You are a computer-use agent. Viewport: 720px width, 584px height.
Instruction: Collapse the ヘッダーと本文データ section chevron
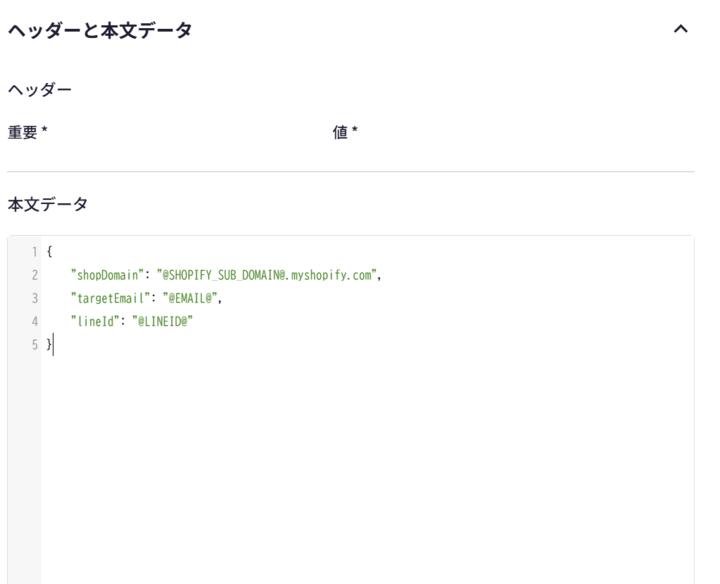(x=681, y=30)
